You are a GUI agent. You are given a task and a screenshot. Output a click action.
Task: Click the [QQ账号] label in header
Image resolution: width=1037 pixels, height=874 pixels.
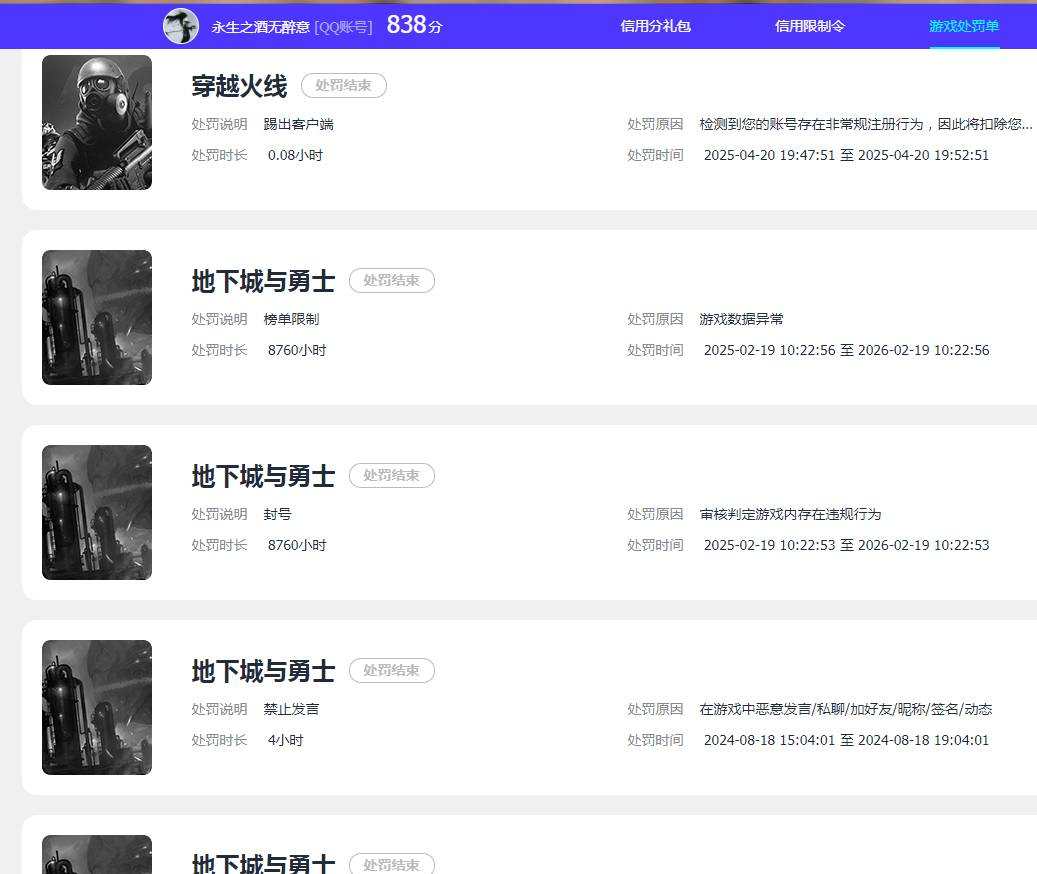[x=343, y=27]
